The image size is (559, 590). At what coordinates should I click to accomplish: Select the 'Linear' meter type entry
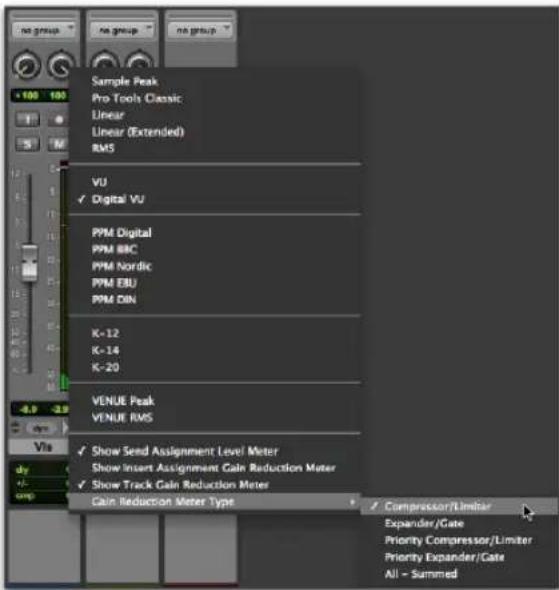[108, 115]
